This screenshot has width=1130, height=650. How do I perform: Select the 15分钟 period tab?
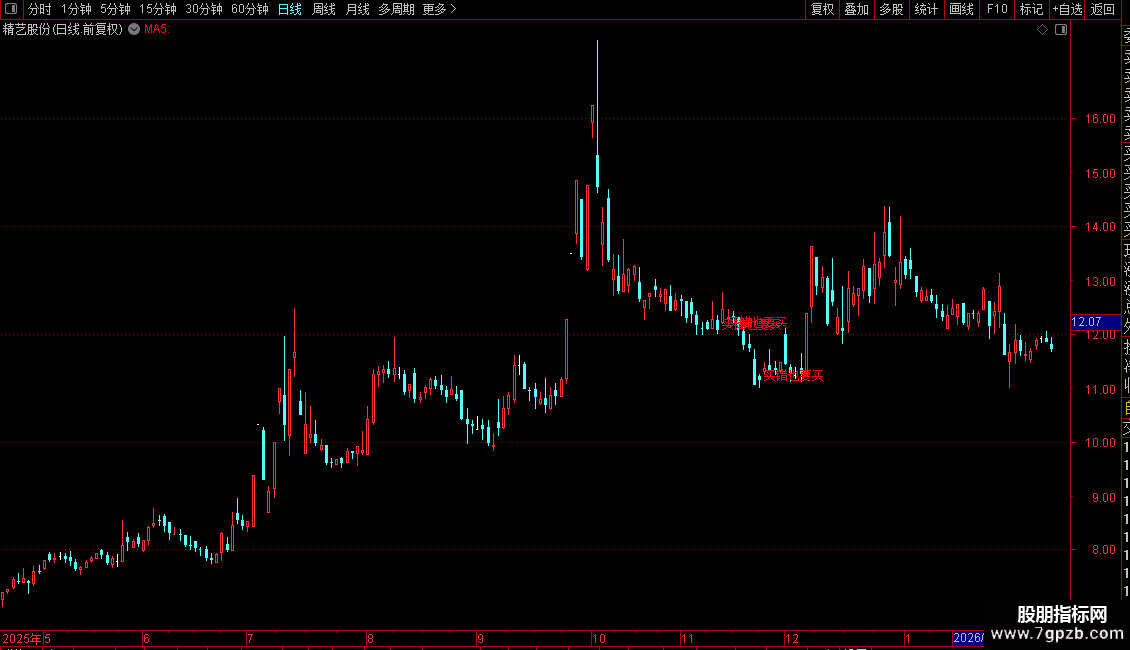[x=157, y=9]
